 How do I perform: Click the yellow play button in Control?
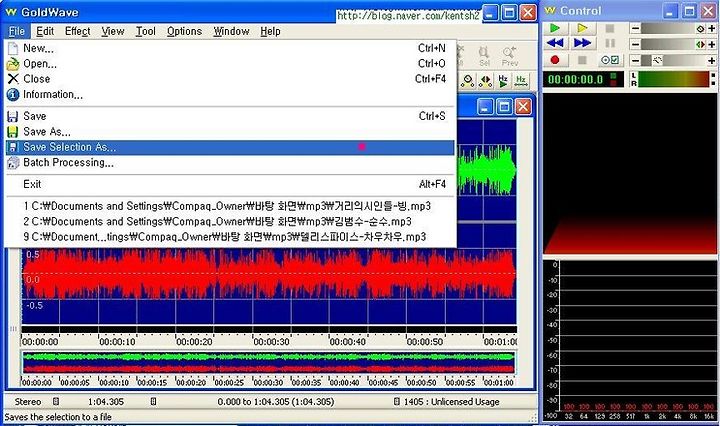[582, 28]
